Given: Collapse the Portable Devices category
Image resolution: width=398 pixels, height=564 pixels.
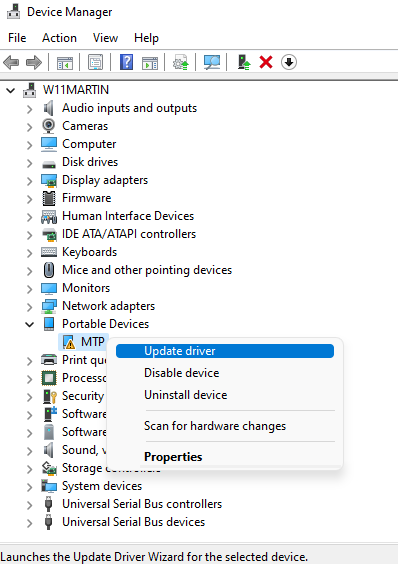Looking at the screenshot, I should pos(30,324).
